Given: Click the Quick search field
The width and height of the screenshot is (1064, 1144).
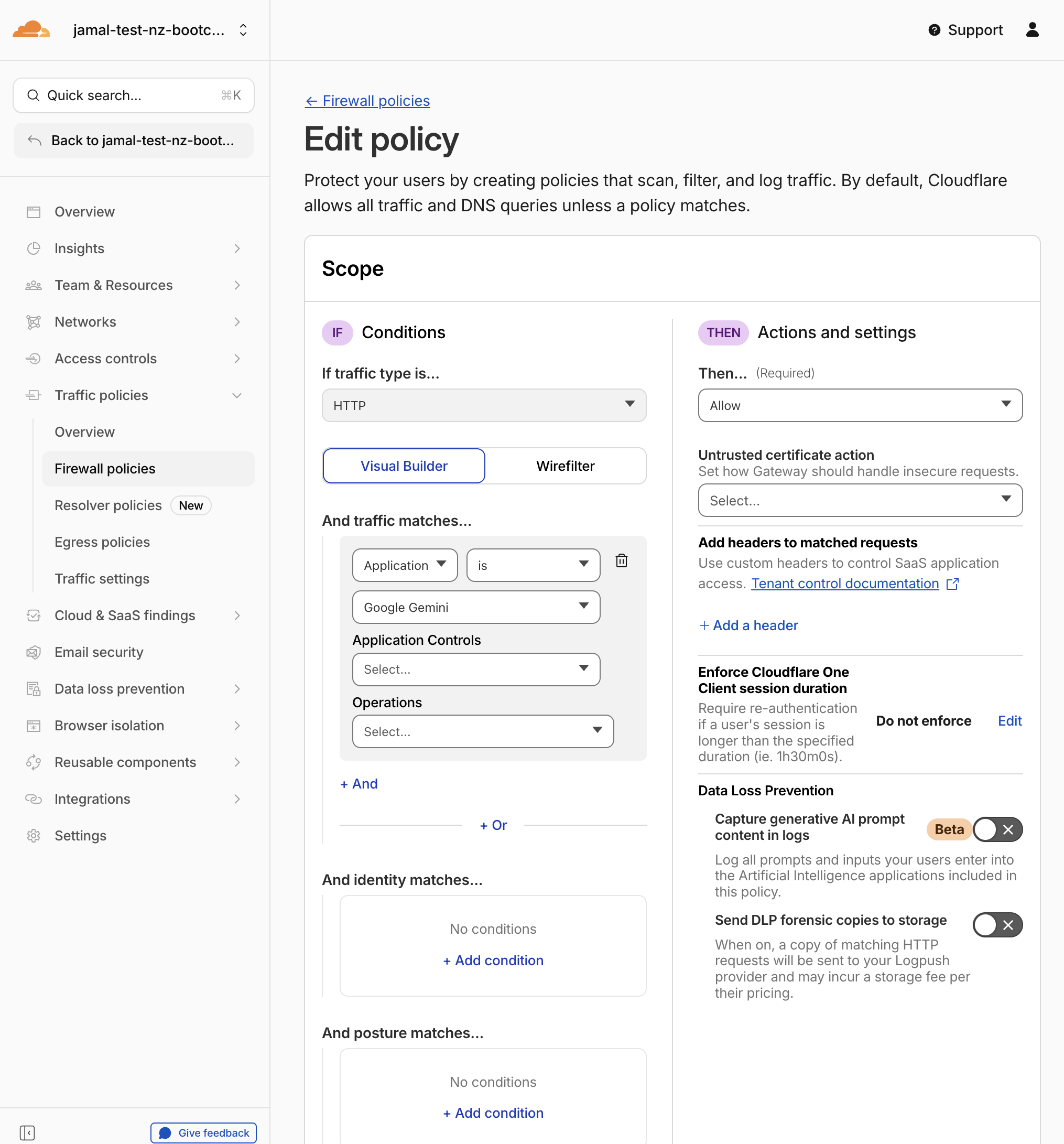Looking at the screenshot, I should (134, 95).
